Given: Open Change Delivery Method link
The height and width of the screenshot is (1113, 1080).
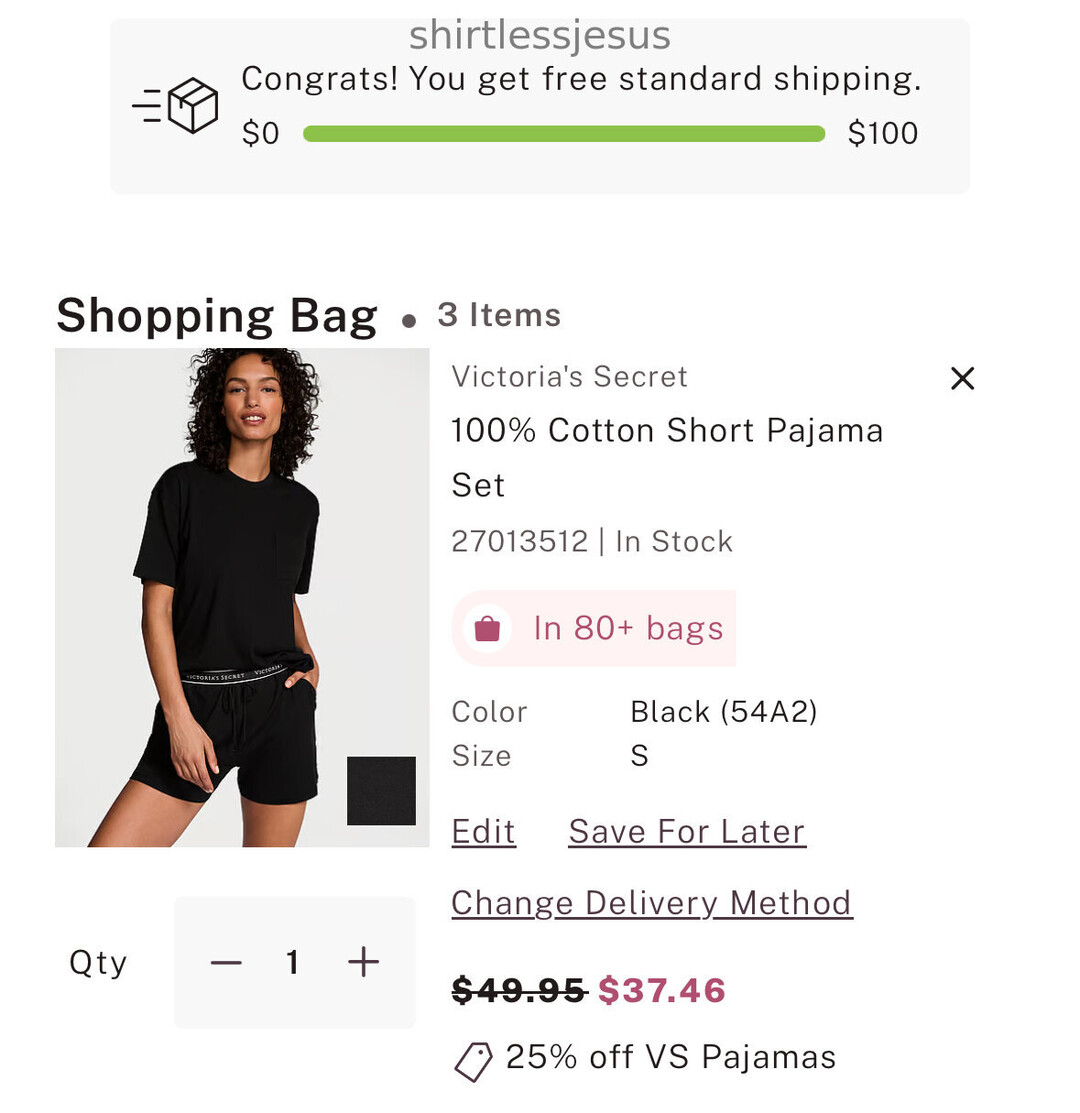Looking at the screenshot, I should [x=651, y=903].
